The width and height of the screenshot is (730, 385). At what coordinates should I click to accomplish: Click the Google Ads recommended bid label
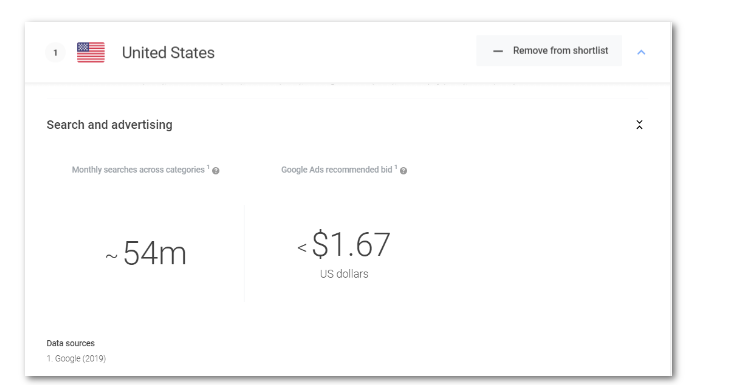[x=337, y=170]
